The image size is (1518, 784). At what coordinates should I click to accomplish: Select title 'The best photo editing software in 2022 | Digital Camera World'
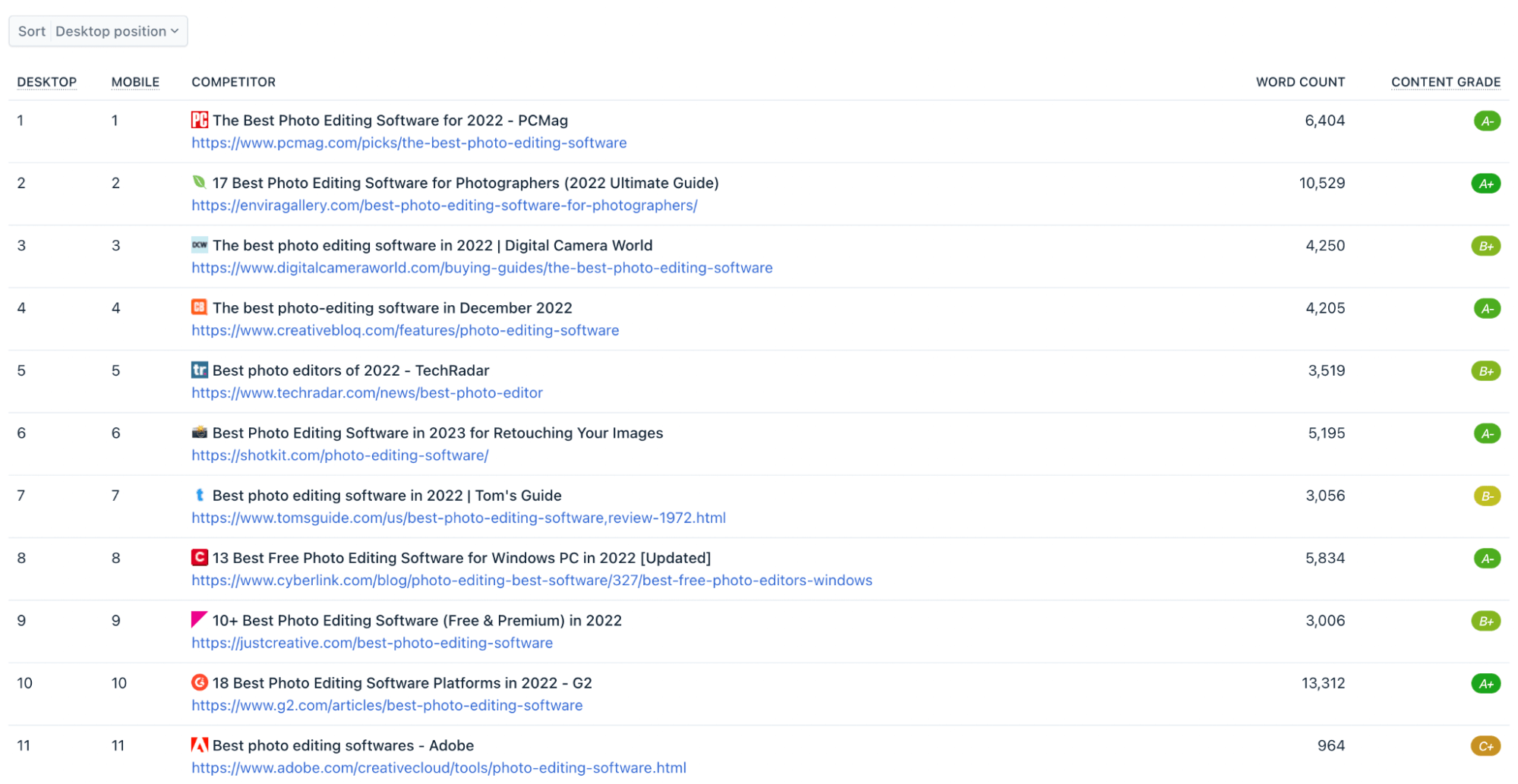tap(433, 245)
